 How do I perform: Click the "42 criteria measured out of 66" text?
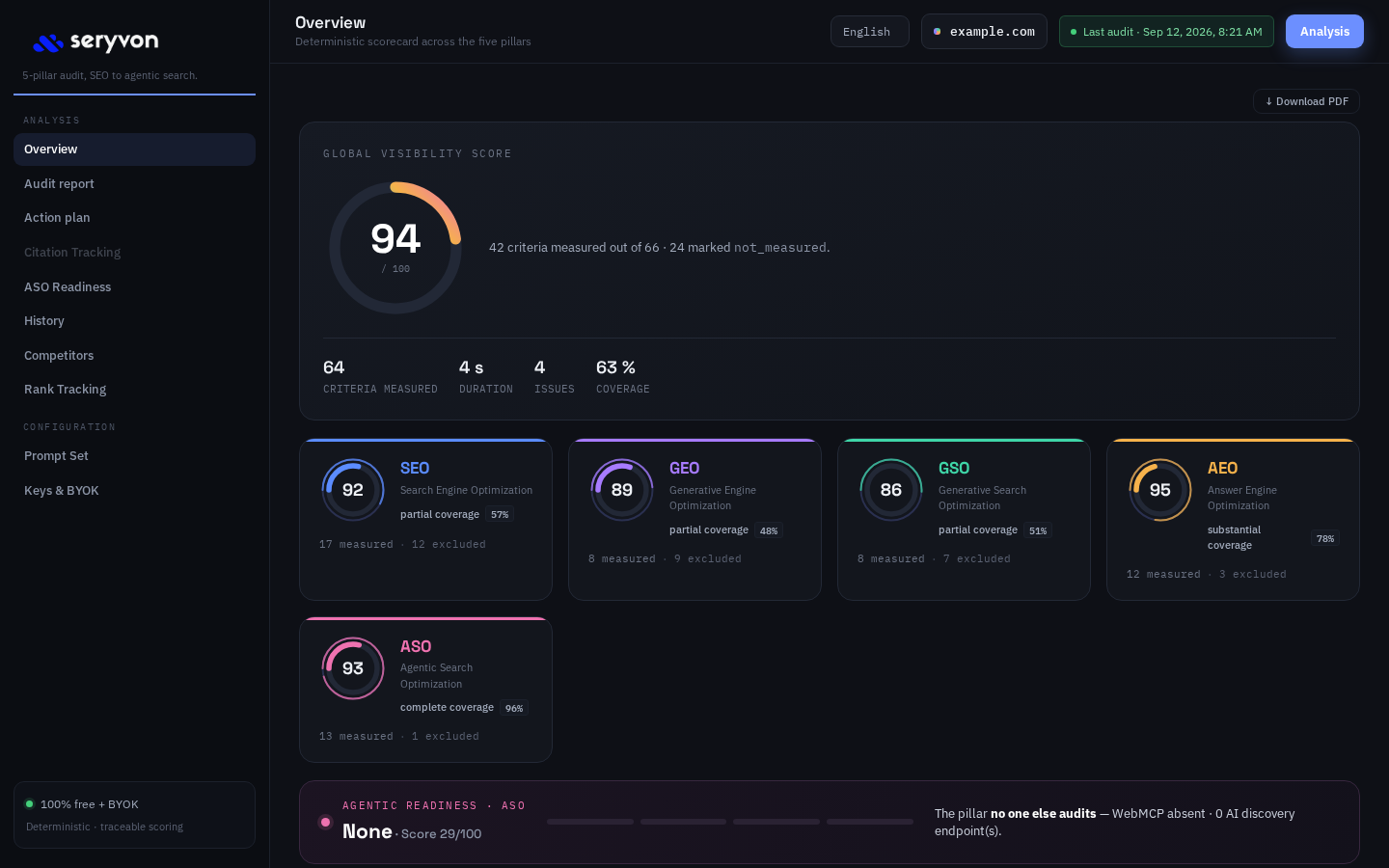pos(574,248)
